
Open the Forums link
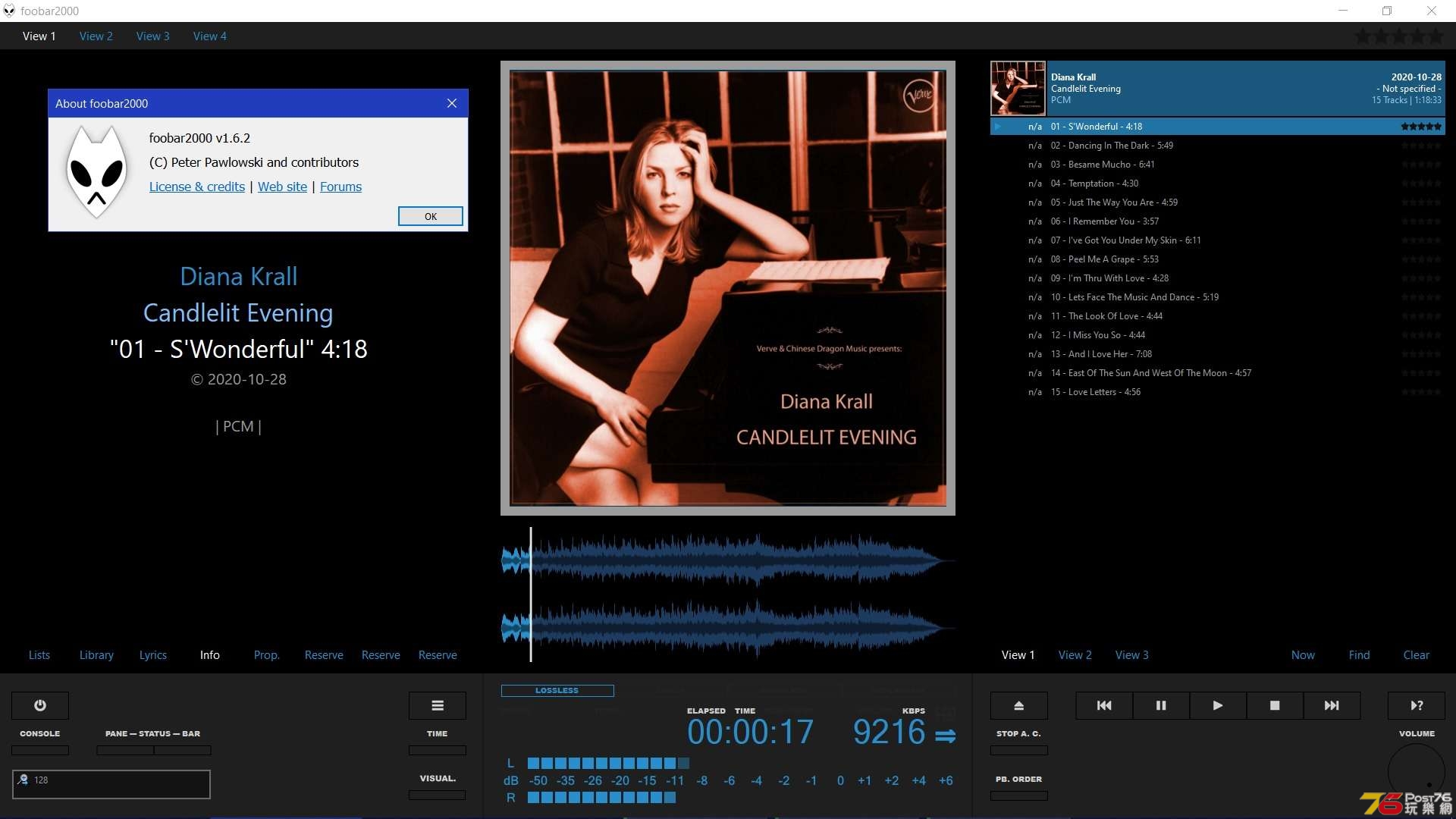[341, 187]
